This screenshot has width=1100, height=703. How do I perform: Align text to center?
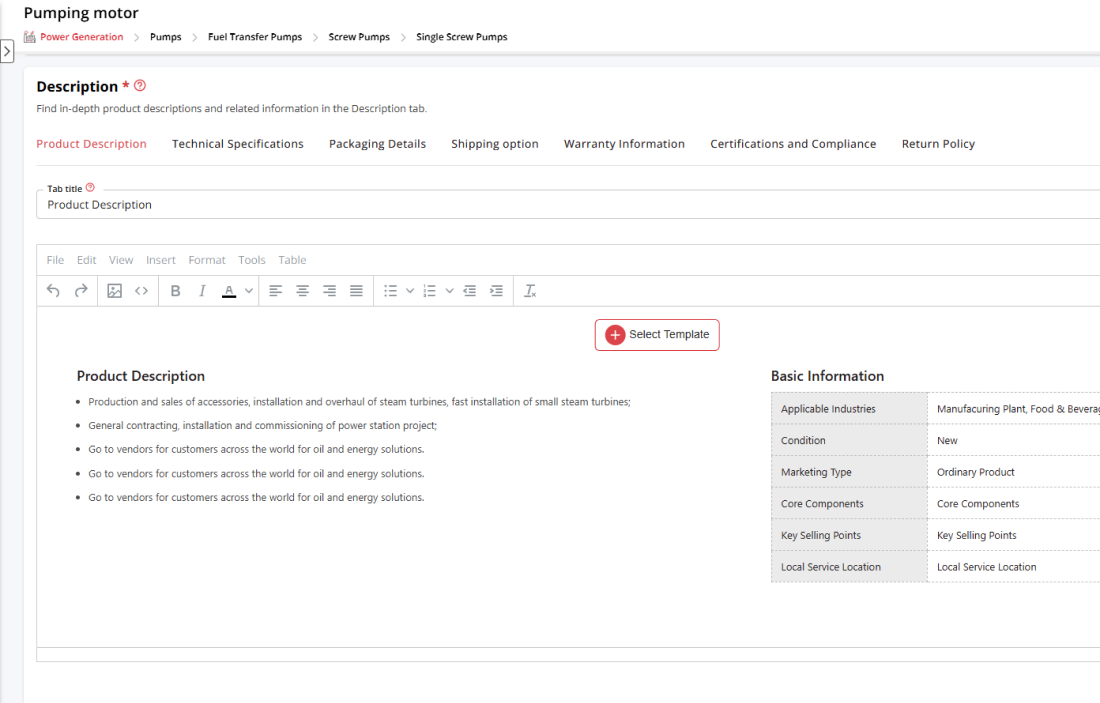pos(302,291)
